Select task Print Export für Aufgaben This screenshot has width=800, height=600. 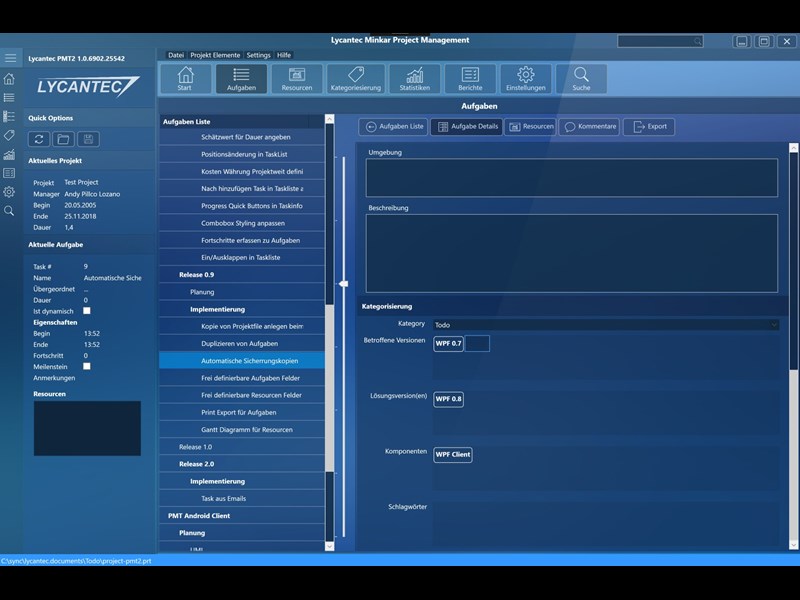(242, 412)
